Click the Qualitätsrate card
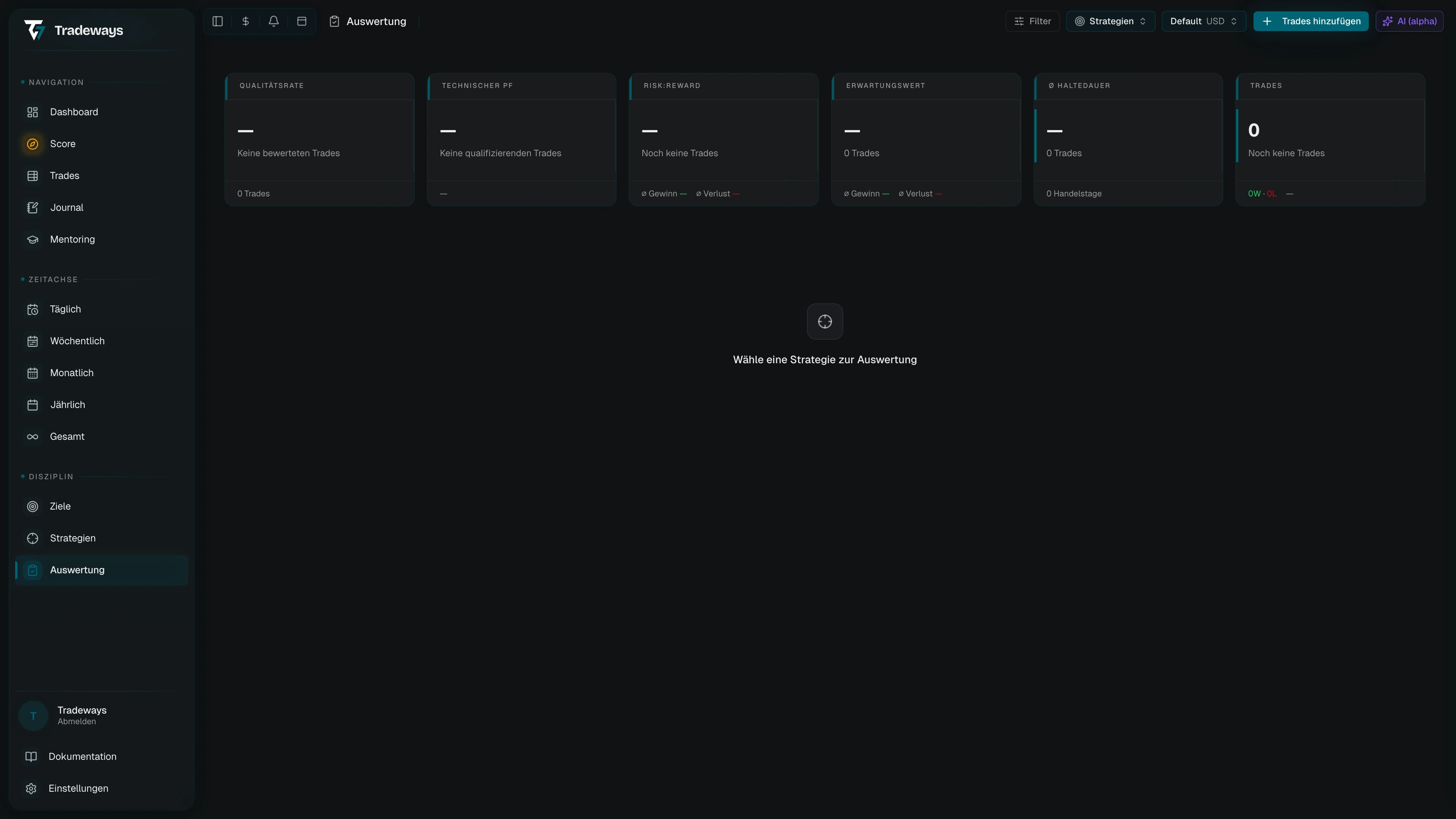The width and height of the screenshot is (1456, 819). tap(319, 140)
